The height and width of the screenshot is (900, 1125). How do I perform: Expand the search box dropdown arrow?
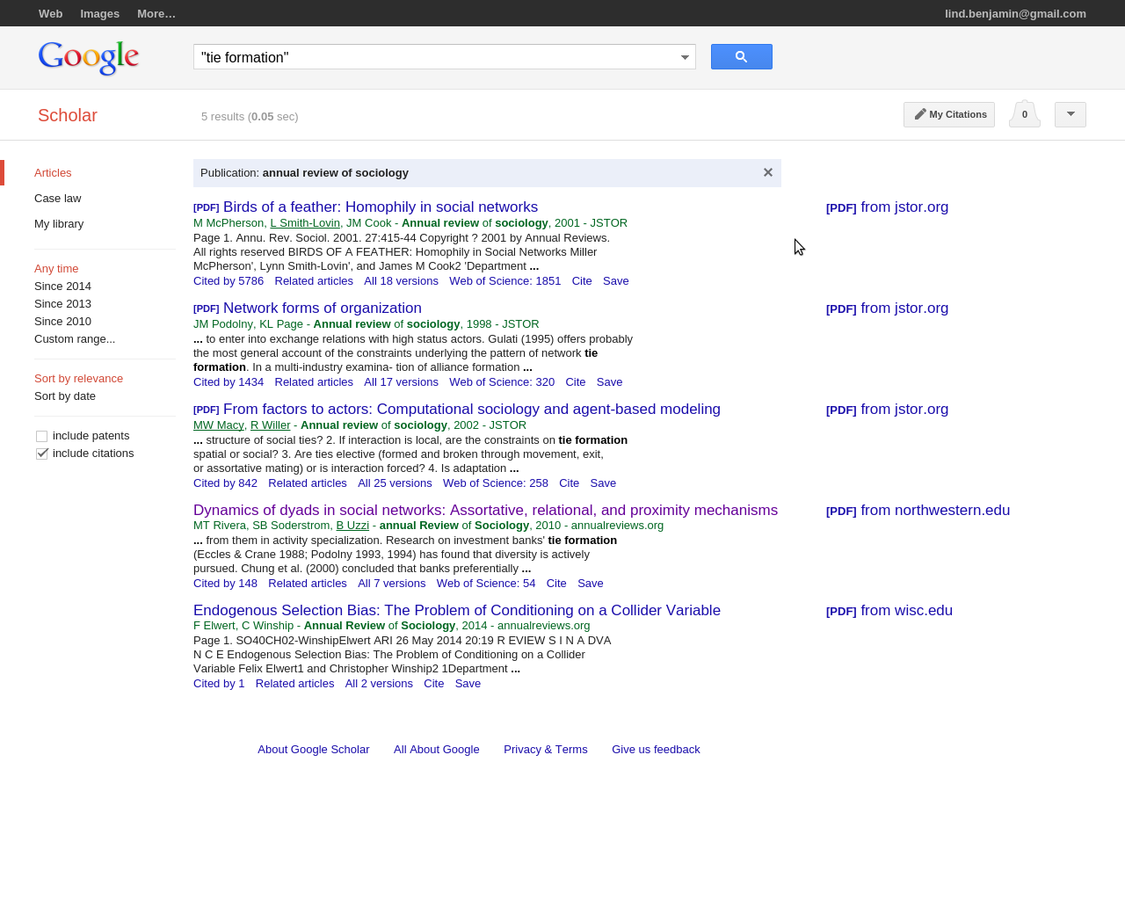click(684, 57)
